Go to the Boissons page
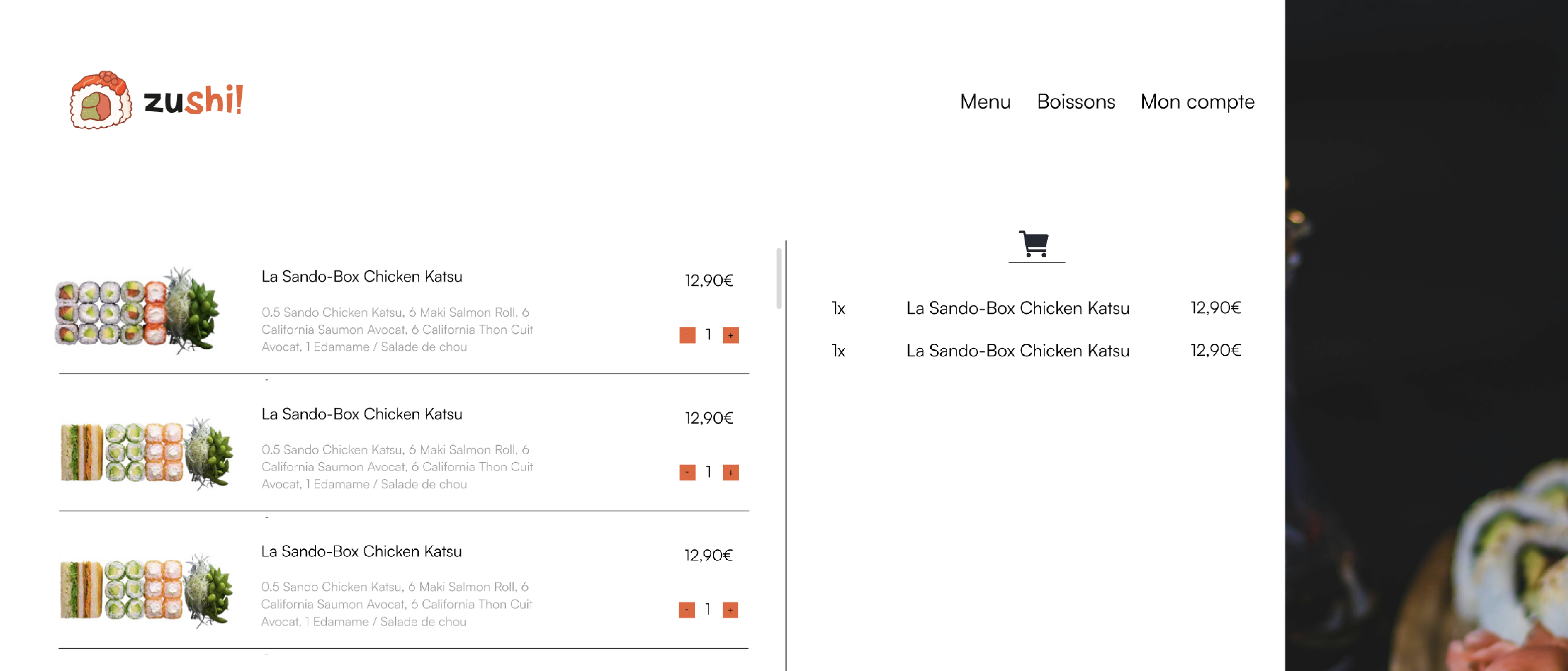The height and width of the screenshot is (671, 1568). click(x=1076, y=102)
